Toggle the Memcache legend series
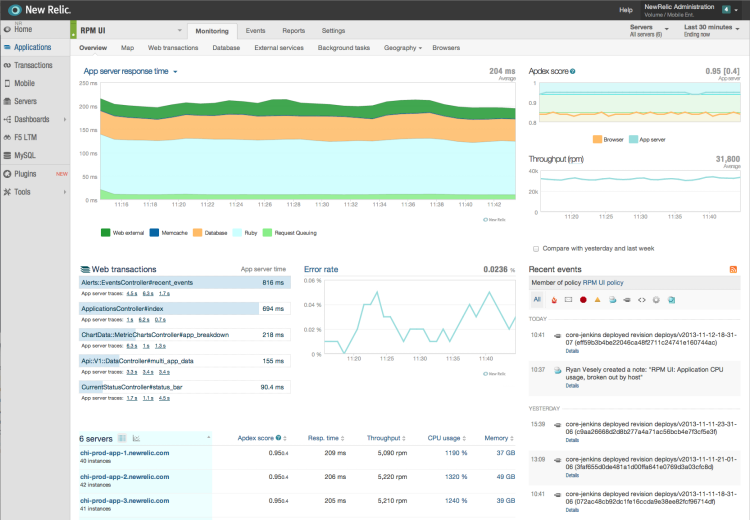Screen dimensions: 750x520 click(x=169, y=233)
